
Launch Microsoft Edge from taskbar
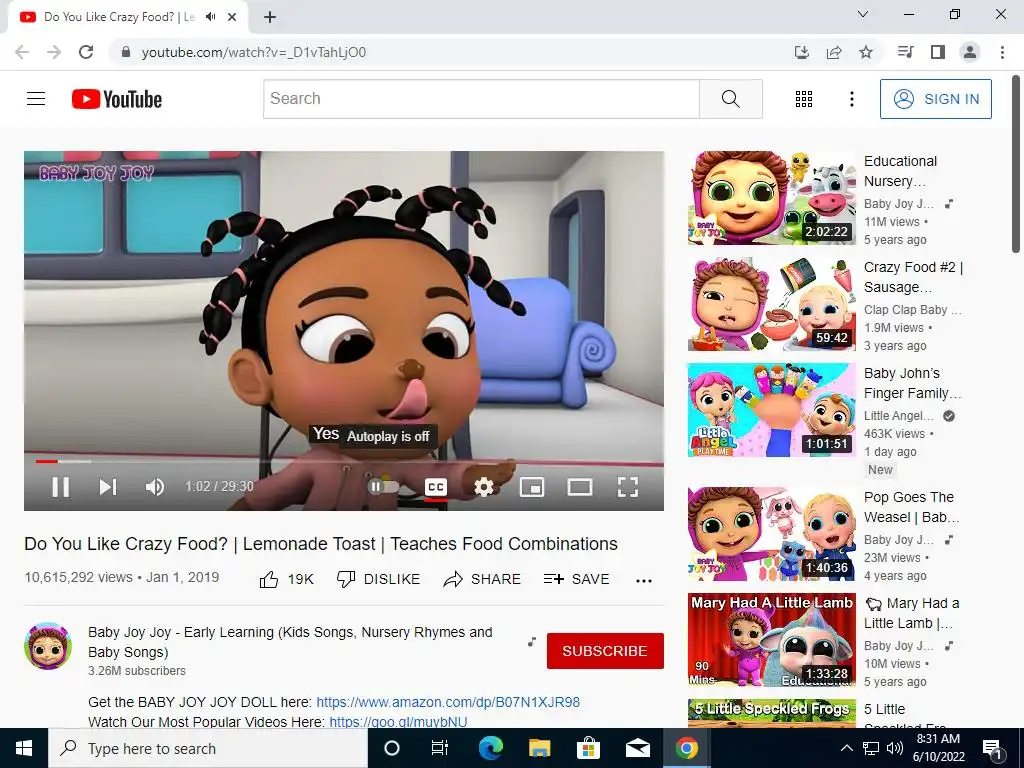tap(490, 748)
